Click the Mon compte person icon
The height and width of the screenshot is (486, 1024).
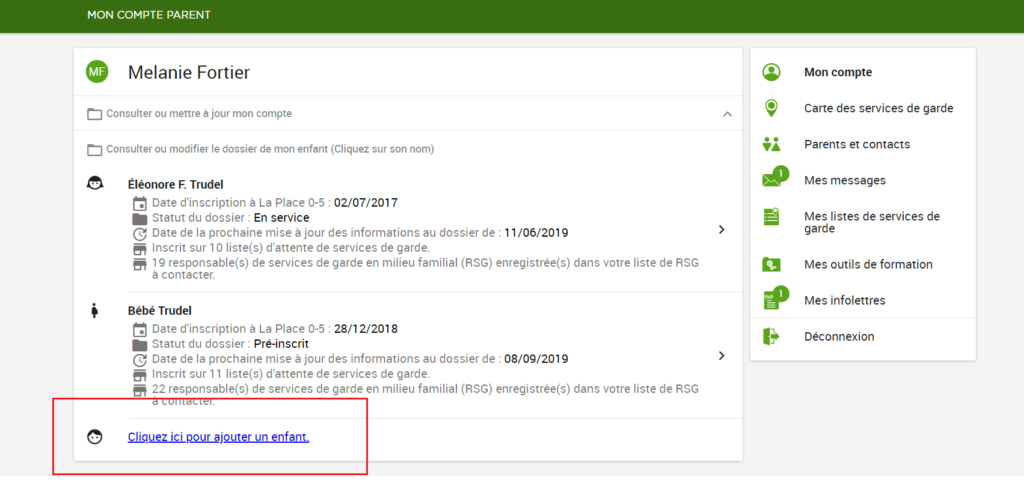(771, 73)
